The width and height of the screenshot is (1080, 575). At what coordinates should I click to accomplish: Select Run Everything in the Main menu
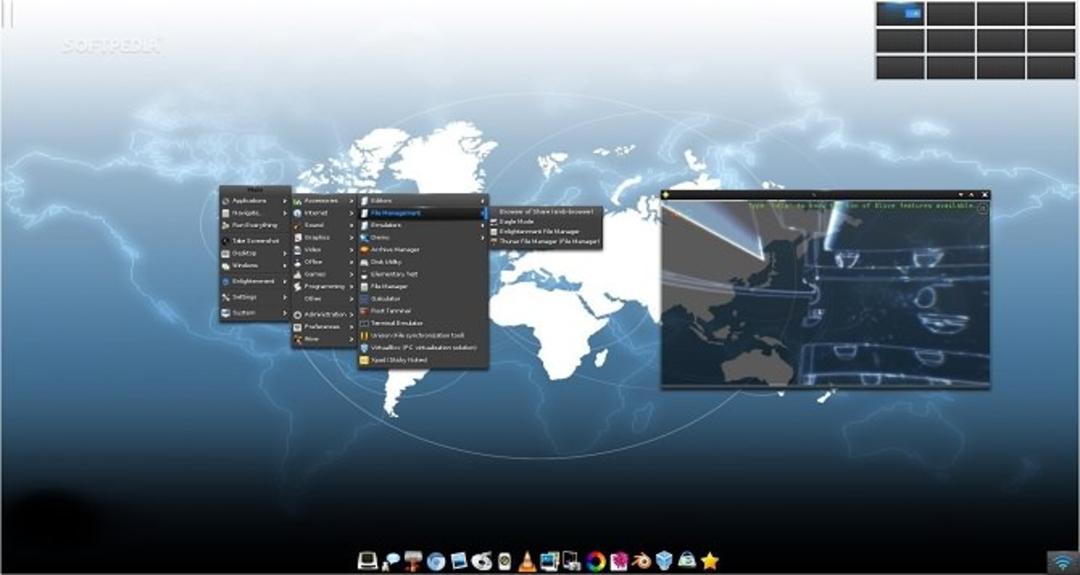tap(255, 225)
